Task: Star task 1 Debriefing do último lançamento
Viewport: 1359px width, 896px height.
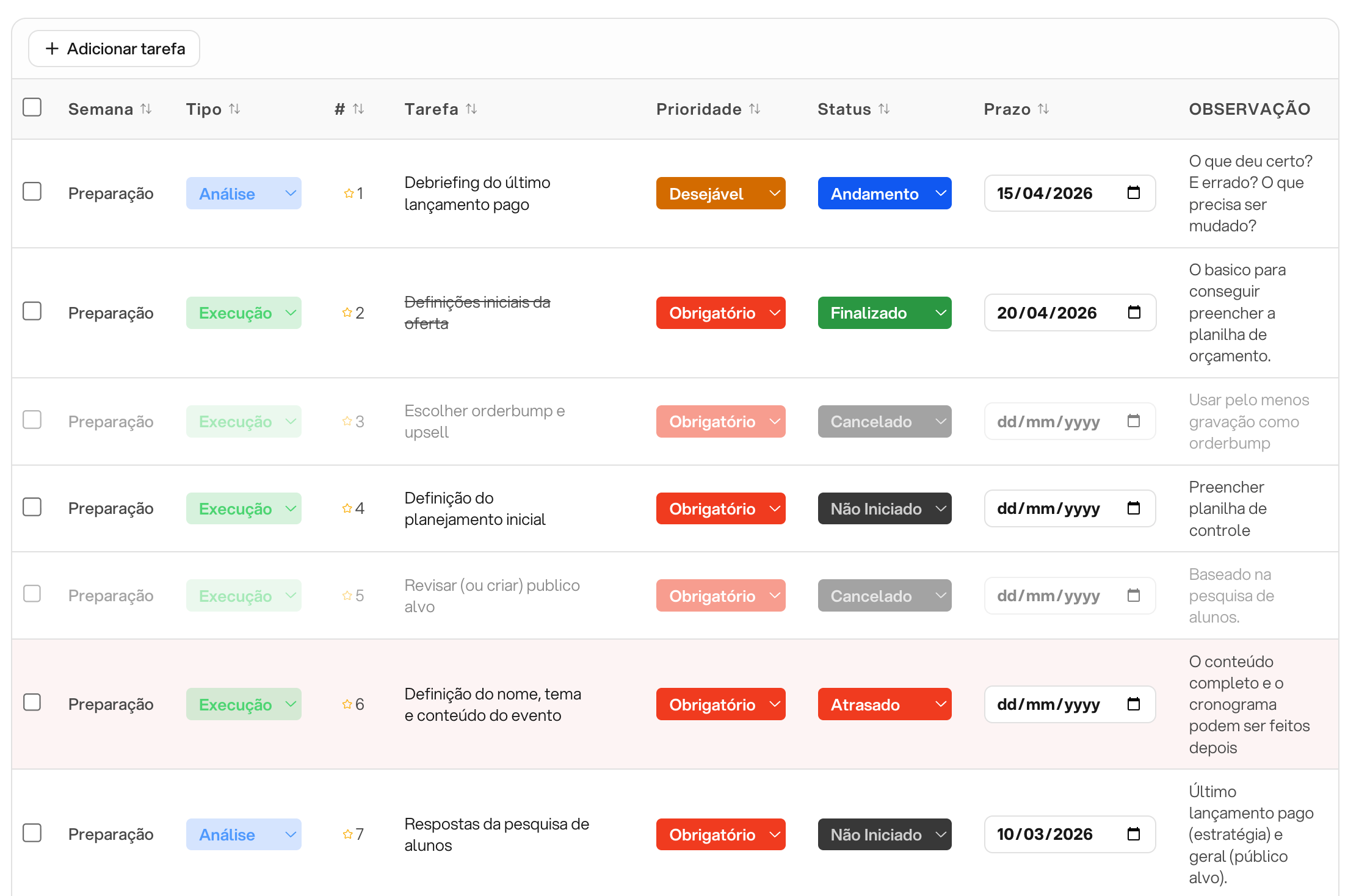Action: 349,193
